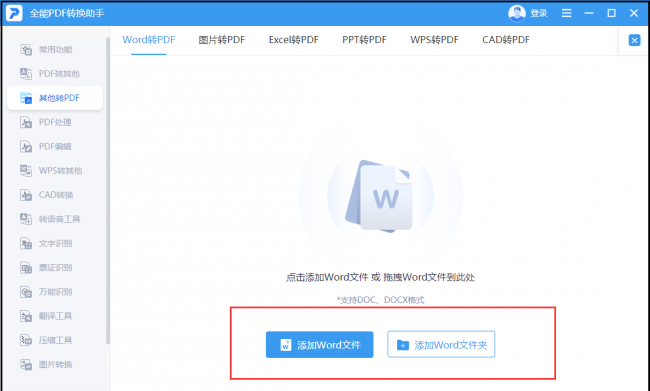Select 文字识别 label in sidebar

click(56, 243)
